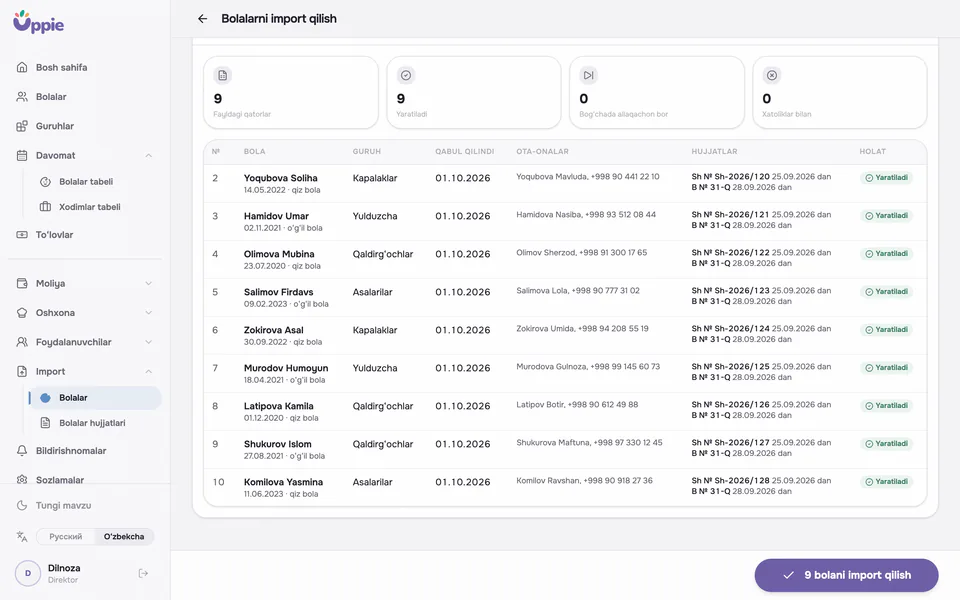Click the skip icon in Bog'chada allaqachon bor card

click(588, 75)
